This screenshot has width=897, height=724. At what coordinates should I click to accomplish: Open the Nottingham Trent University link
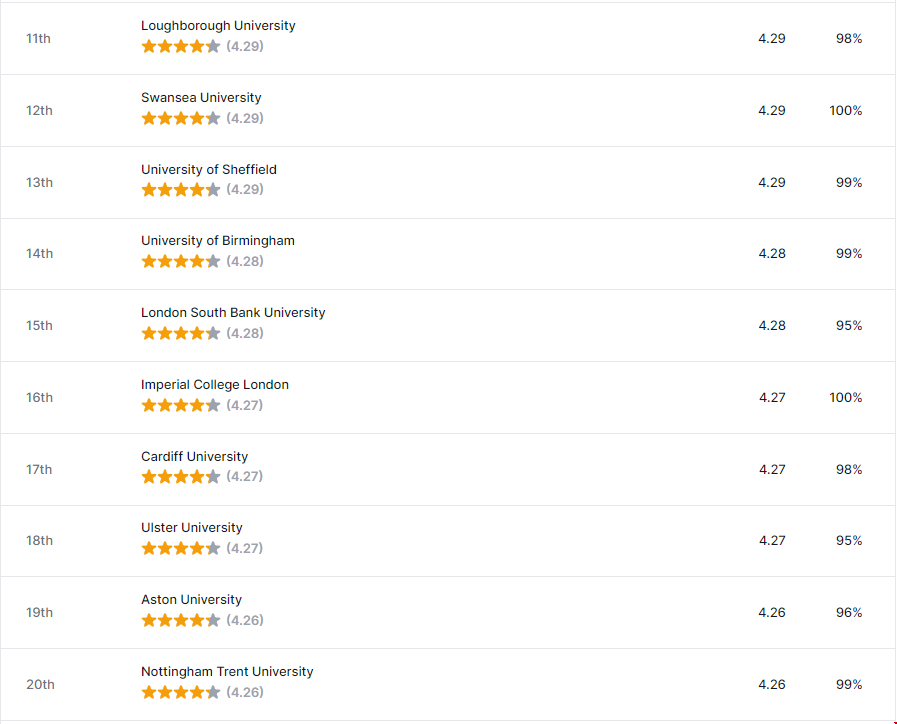tap(227, 672)
